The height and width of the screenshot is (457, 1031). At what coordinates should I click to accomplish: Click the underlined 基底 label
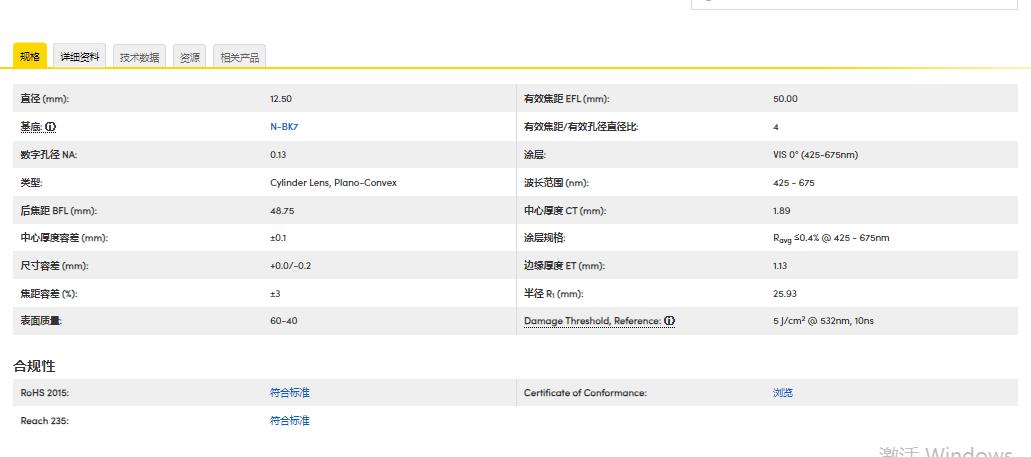coord(31,127)
